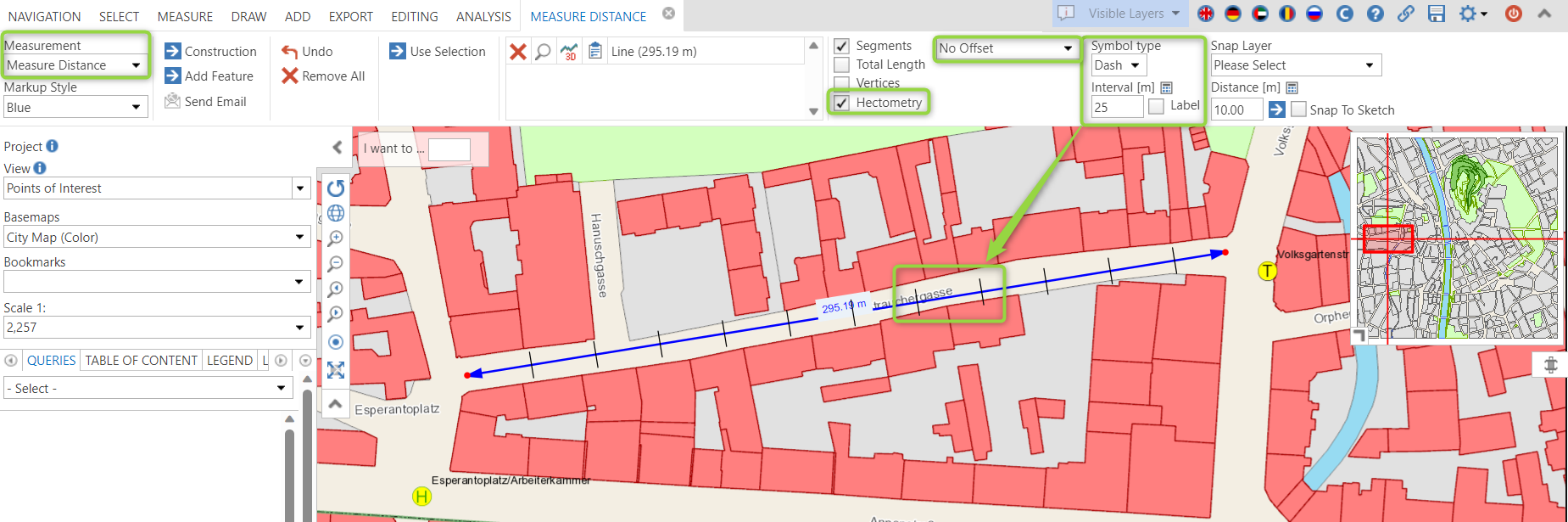Disable the Hectometry checkbox

pyautogui.click(x=842, y=103)
